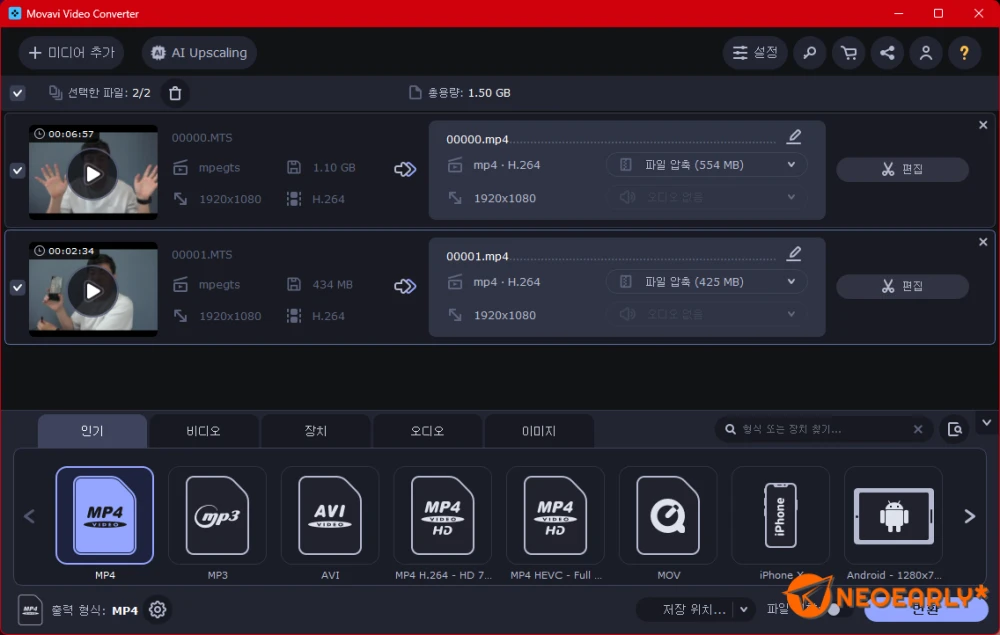Click Edit (편집) for 00001.mp4
Viewport: 1000px width, 635px height.
[902, 286]
